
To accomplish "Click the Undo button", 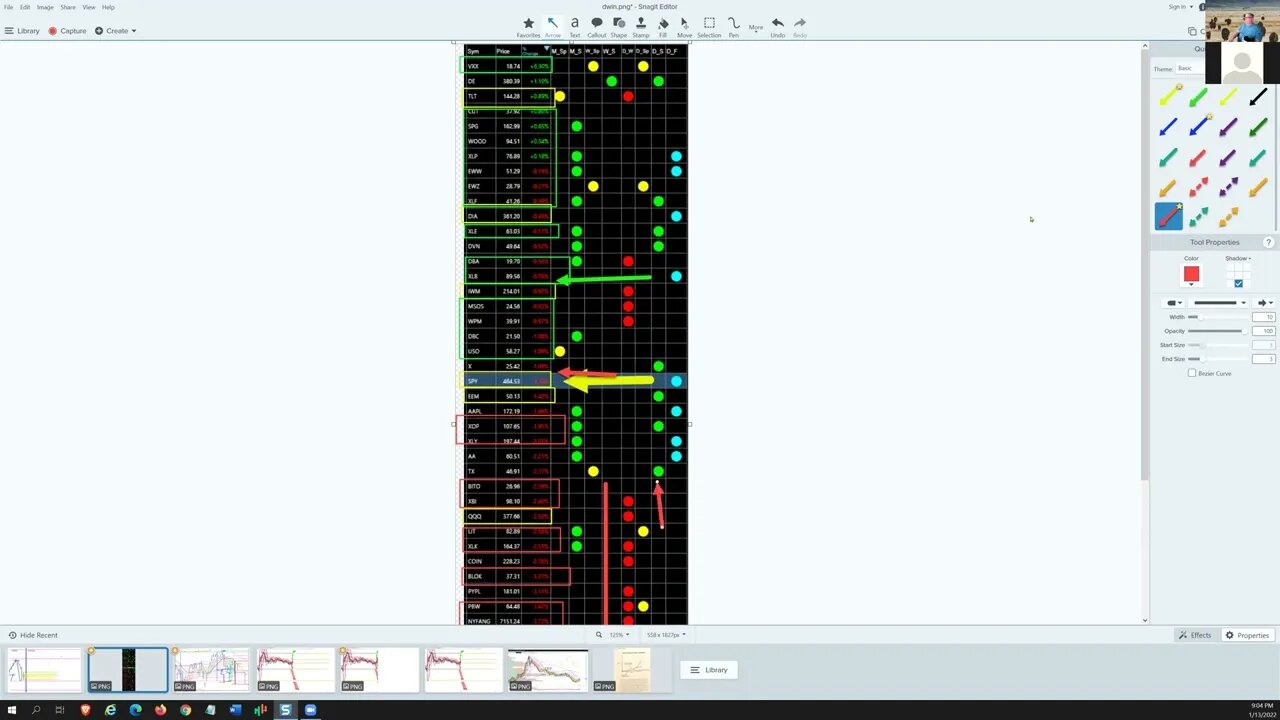I will coord(777,27).
